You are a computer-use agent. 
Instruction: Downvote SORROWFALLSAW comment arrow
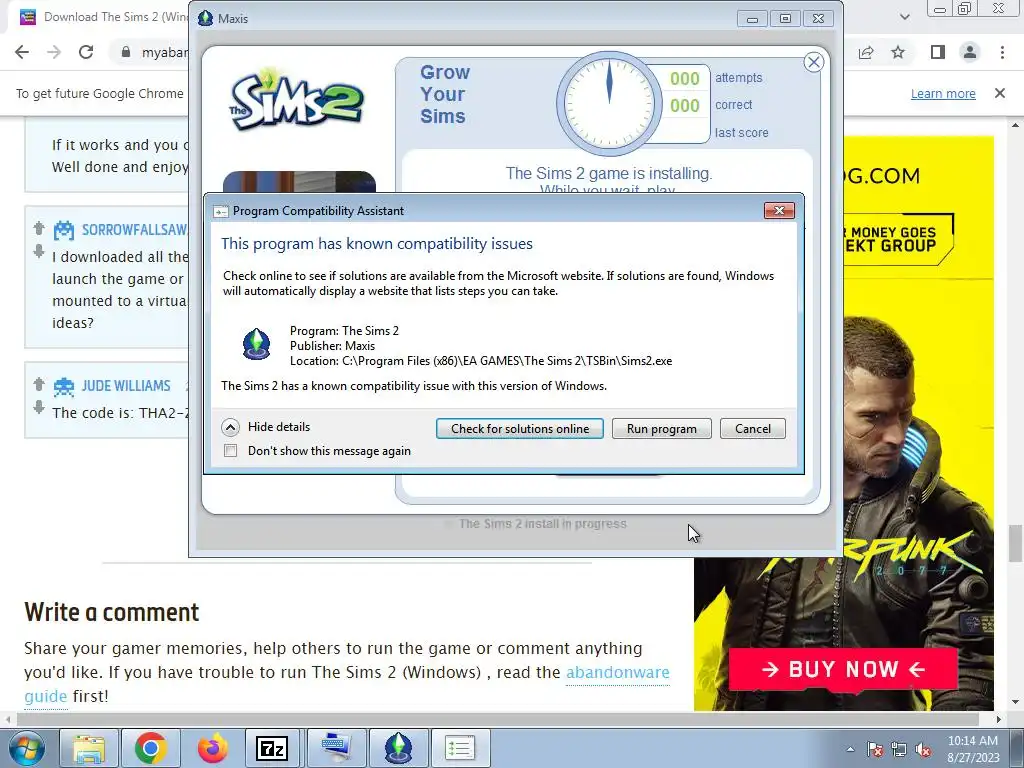pyautogui.click(x=39, y=251)
